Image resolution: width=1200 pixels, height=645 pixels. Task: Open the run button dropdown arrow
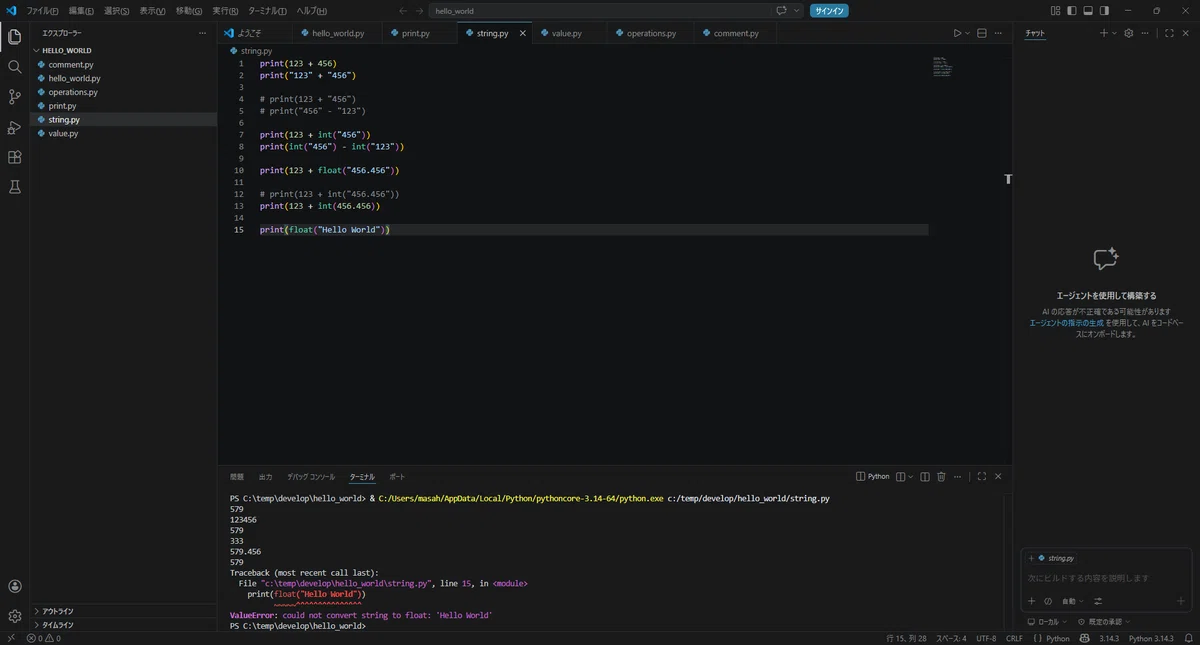click(x=967, y=33)
